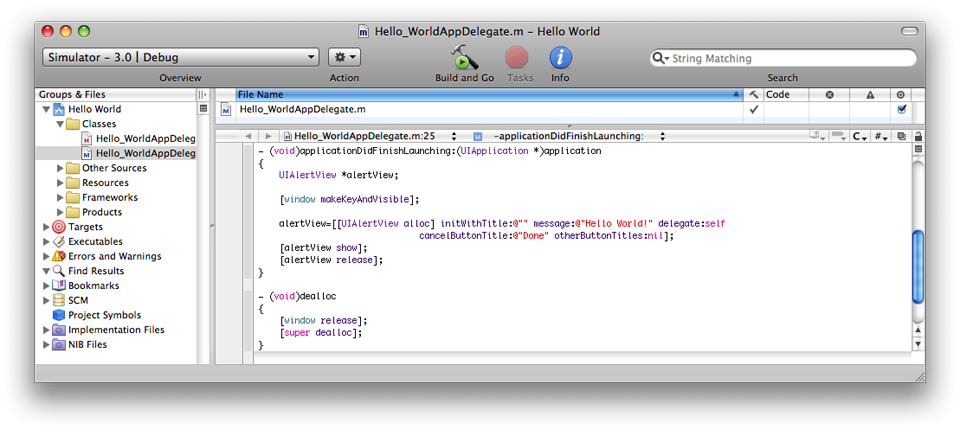This screenshot has height=430, width=960.
Task: Open the C class hierarchy popup
Action: [x=860, y=136]
